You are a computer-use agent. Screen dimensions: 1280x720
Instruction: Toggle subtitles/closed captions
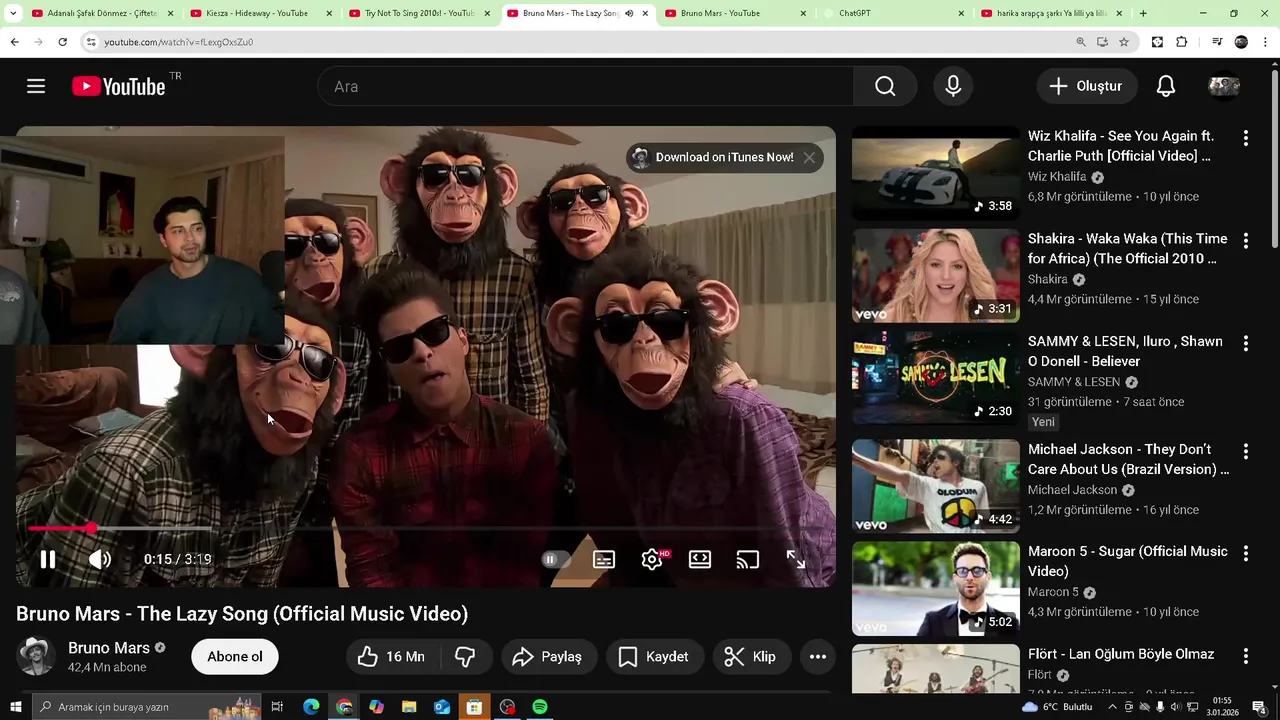604,559
